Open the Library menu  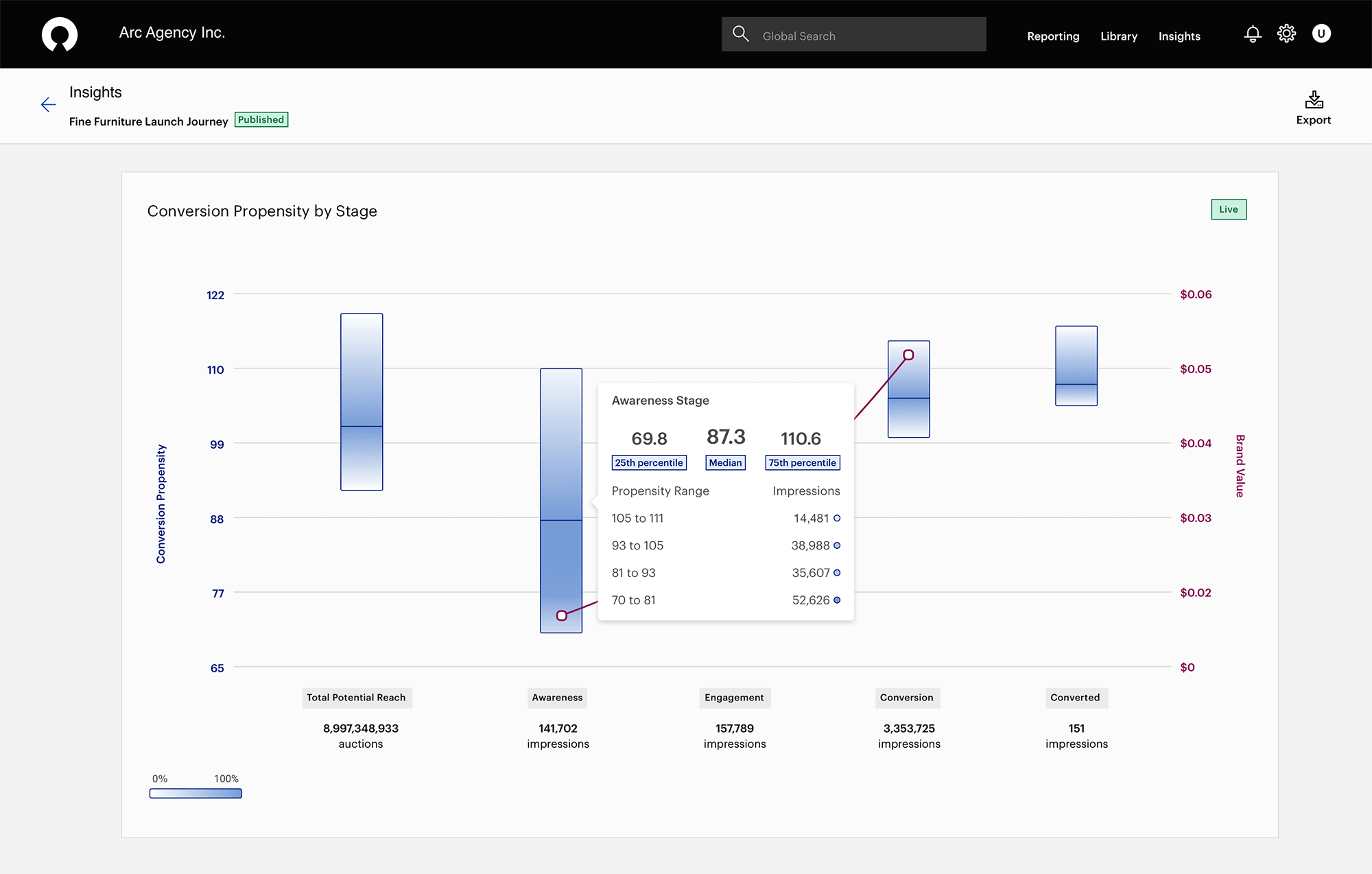pyautogui.click(x=1119, y=36)
